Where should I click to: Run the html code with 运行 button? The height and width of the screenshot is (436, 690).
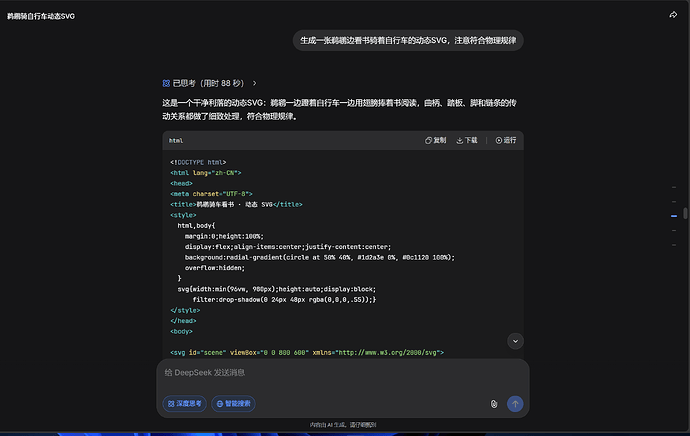(506, 140)
